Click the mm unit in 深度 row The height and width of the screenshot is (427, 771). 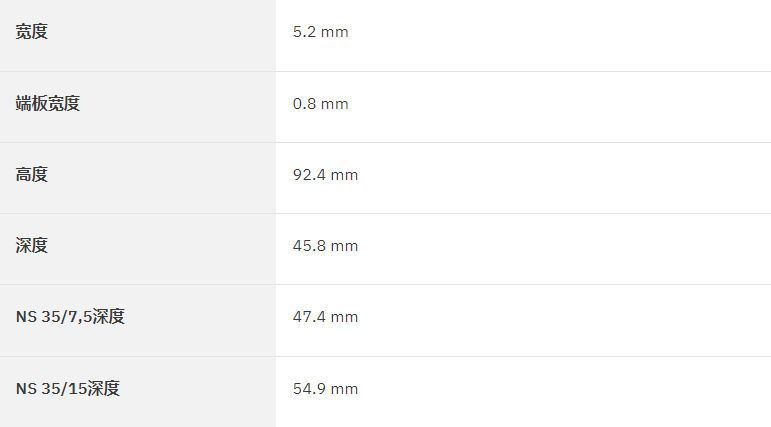344,246
